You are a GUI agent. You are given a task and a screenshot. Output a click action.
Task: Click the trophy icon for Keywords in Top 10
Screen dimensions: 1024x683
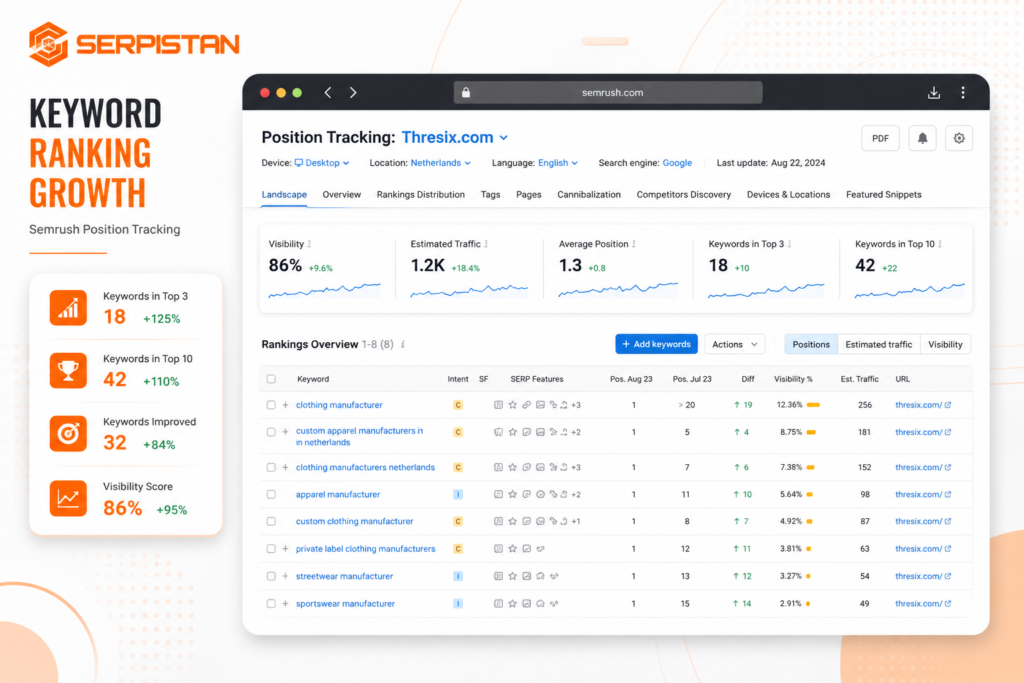coord(68,370)
